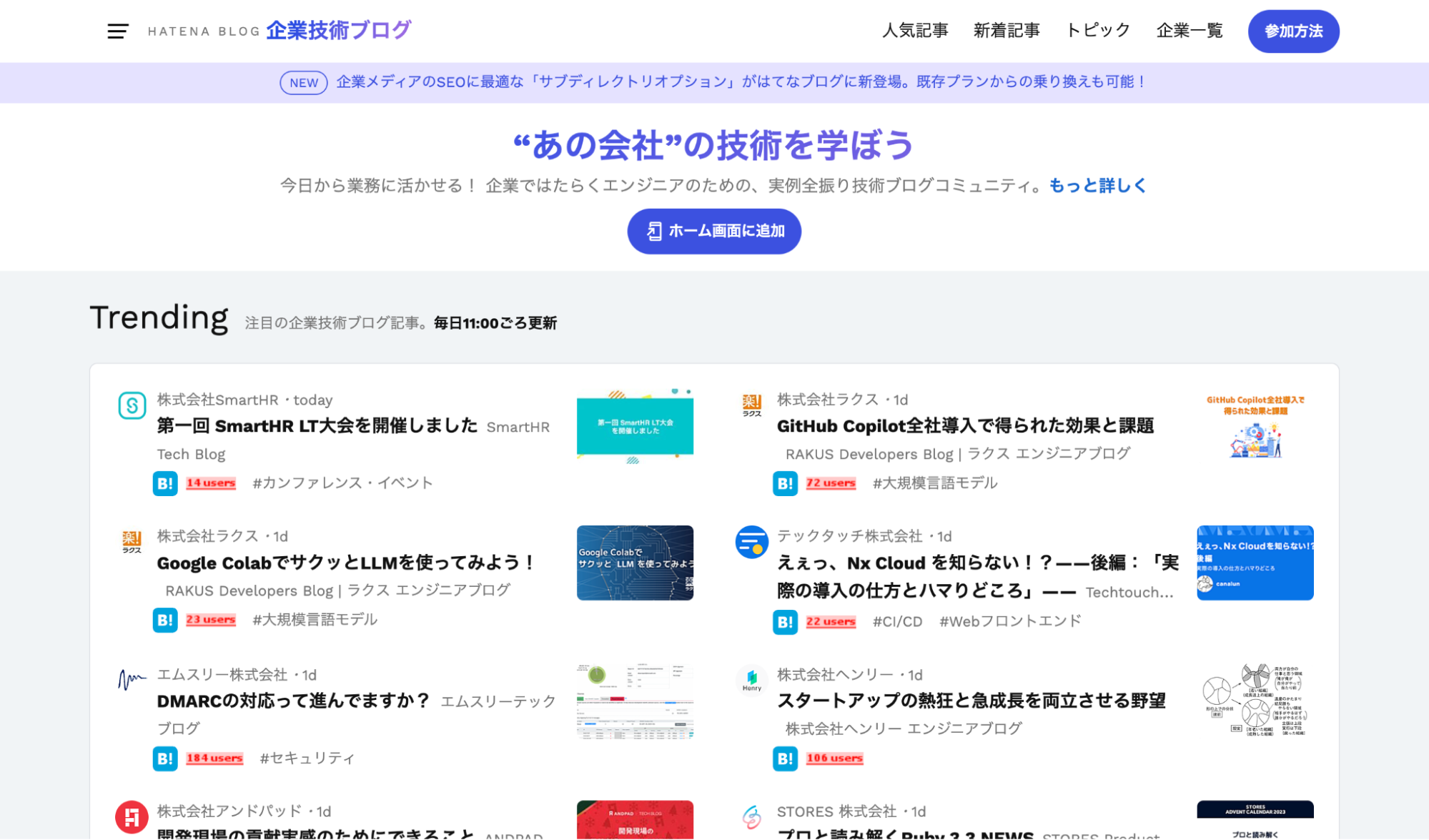This screenshot has height=840, width=1429.
Task: Open 23 users bookmark count
Action: pyautogui.click(x=211, y=620)
